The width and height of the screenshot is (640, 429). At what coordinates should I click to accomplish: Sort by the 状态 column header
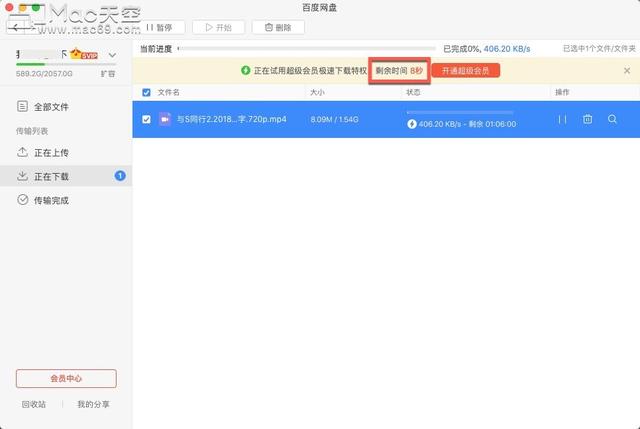tap(413, 92)
